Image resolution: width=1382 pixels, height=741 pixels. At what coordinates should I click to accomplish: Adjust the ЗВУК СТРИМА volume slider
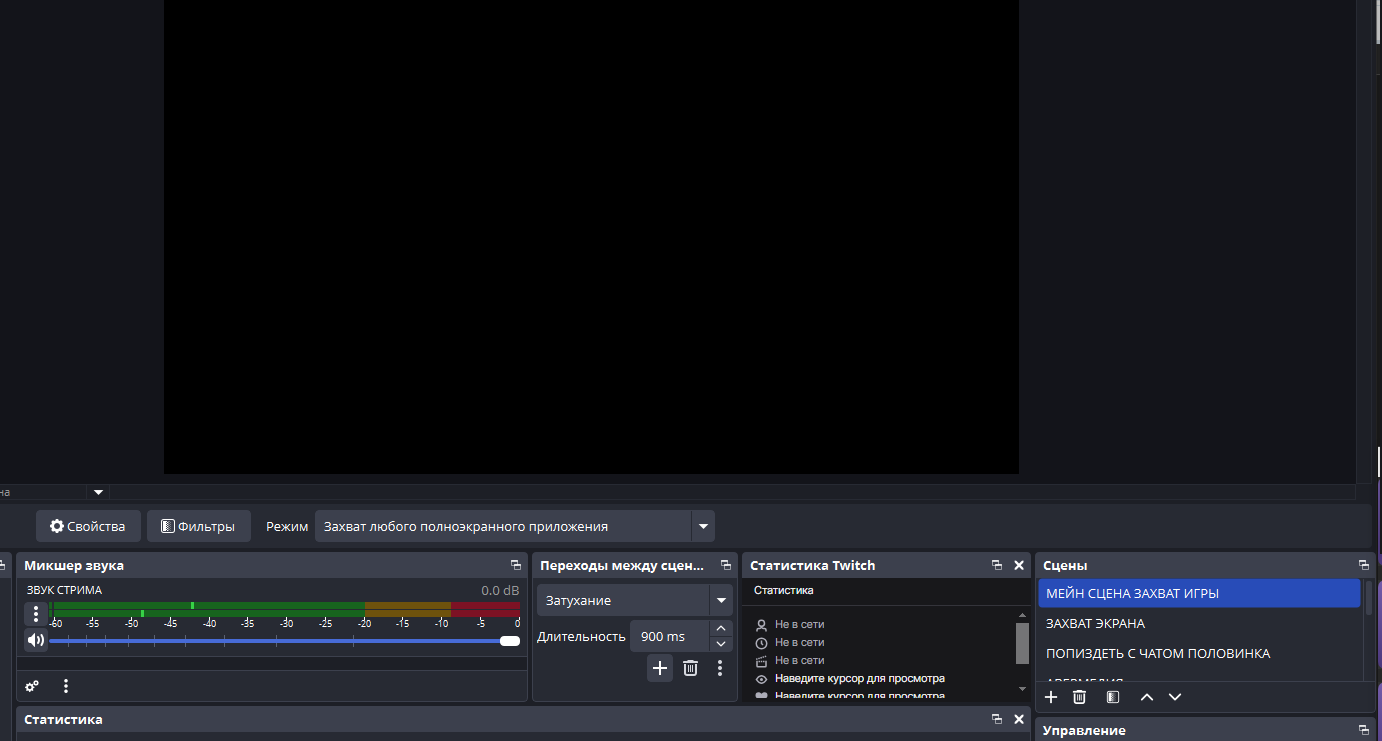(x=284, y=641)
